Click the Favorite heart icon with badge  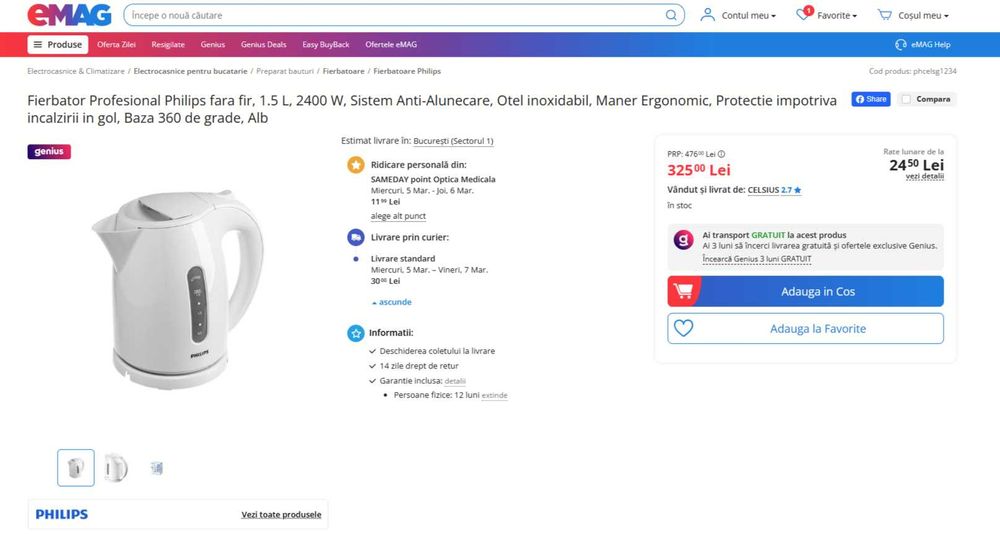(x=805, y=15)
